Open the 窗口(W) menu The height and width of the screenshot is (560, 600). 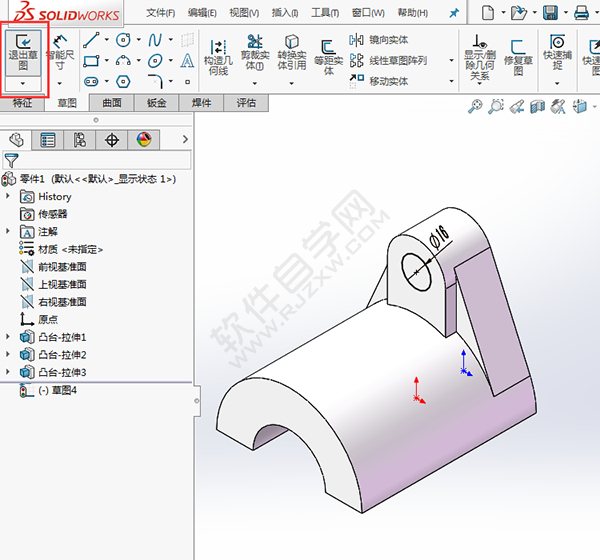[x=368, y=13]
